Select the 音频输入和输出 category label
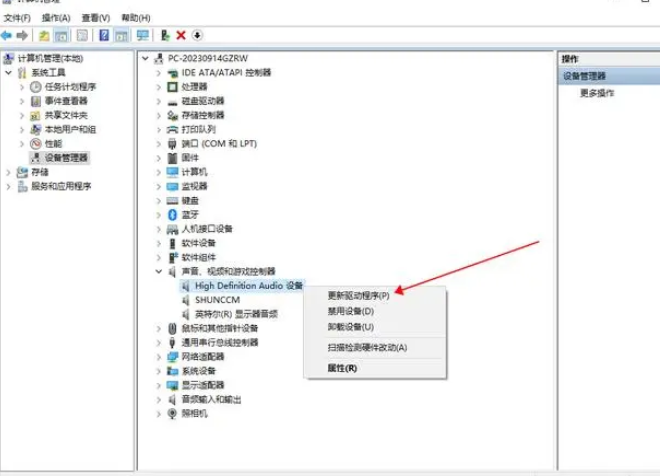 click(x=211, y=399)
